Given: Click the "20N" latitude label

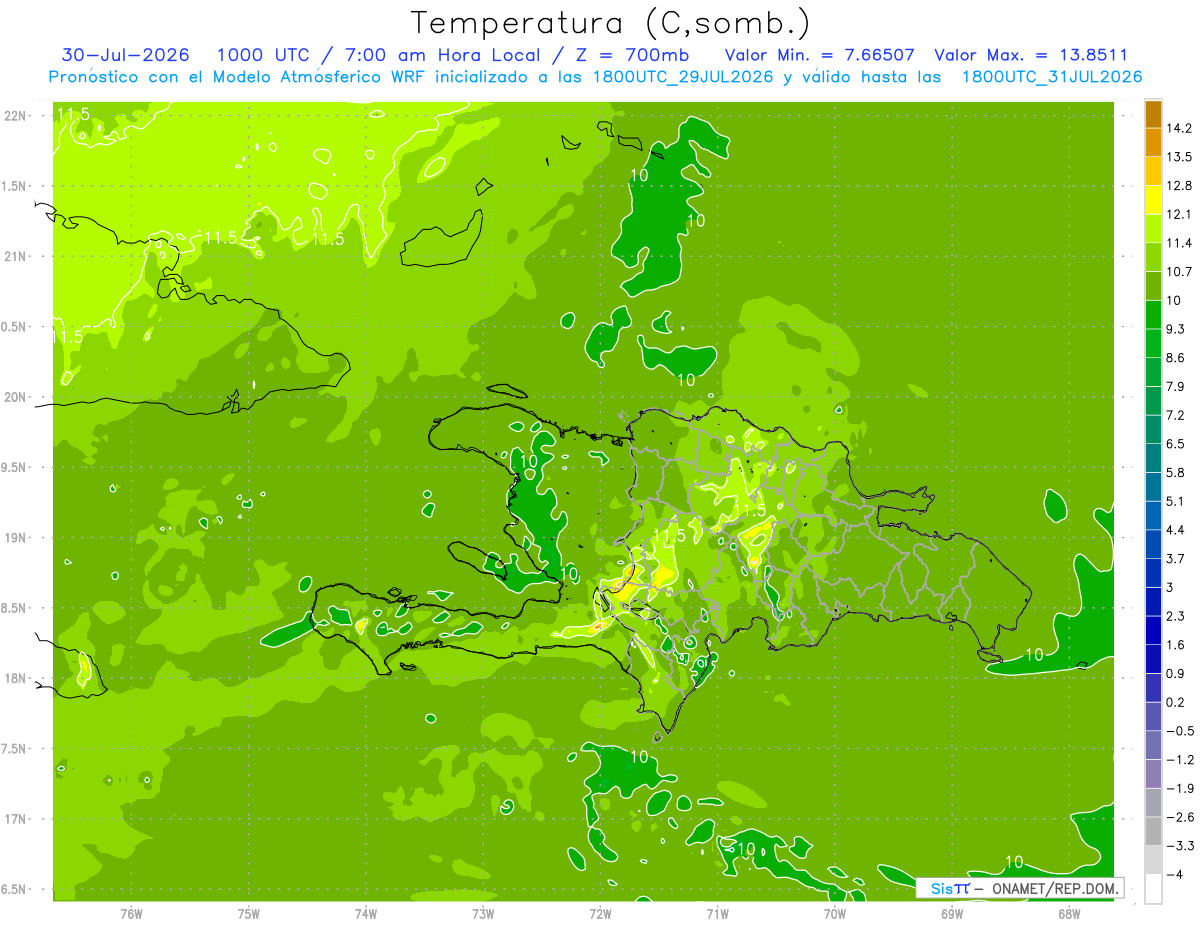Looking at the screenshot, I should pyautogui.click(x=16, y=397).
